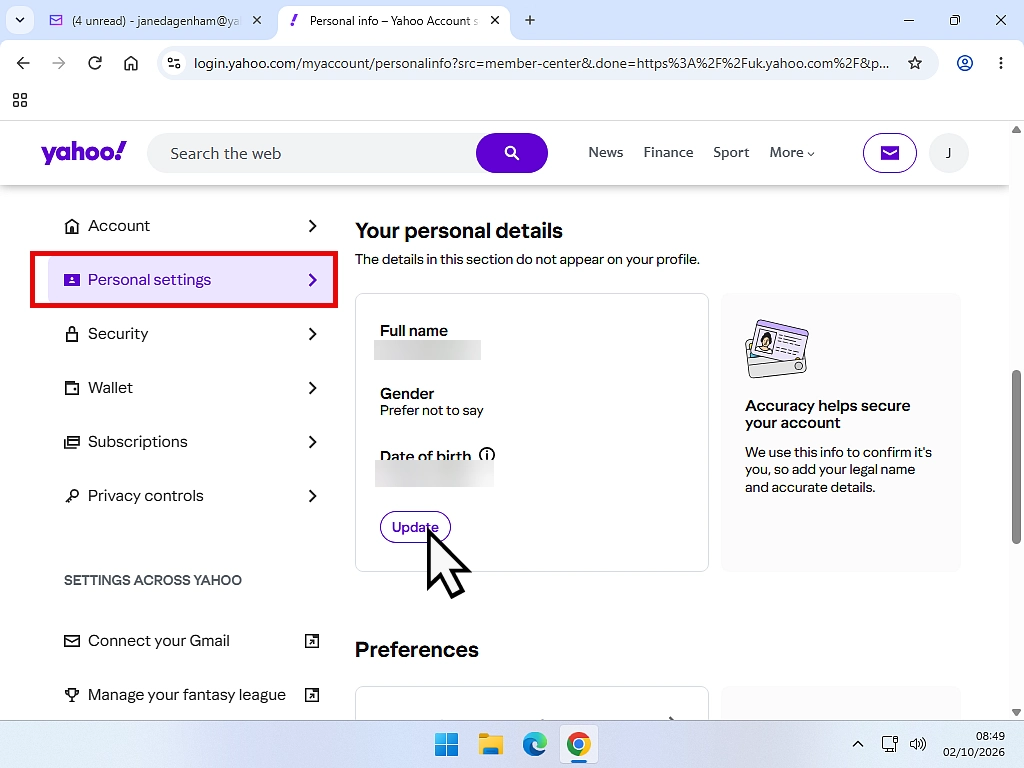
Task: Click the clock and date in taskbar
Action: 973,744
